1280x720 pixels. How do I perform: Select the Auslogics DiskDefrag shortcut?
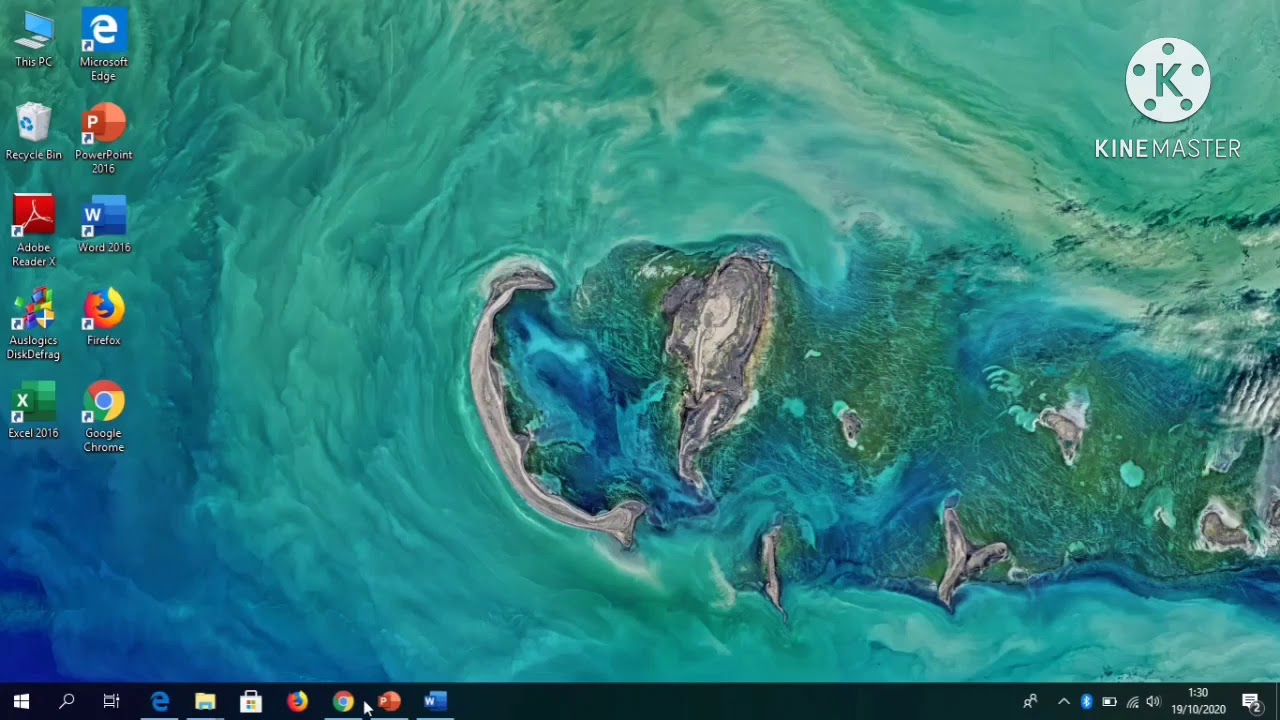[33, 324]
